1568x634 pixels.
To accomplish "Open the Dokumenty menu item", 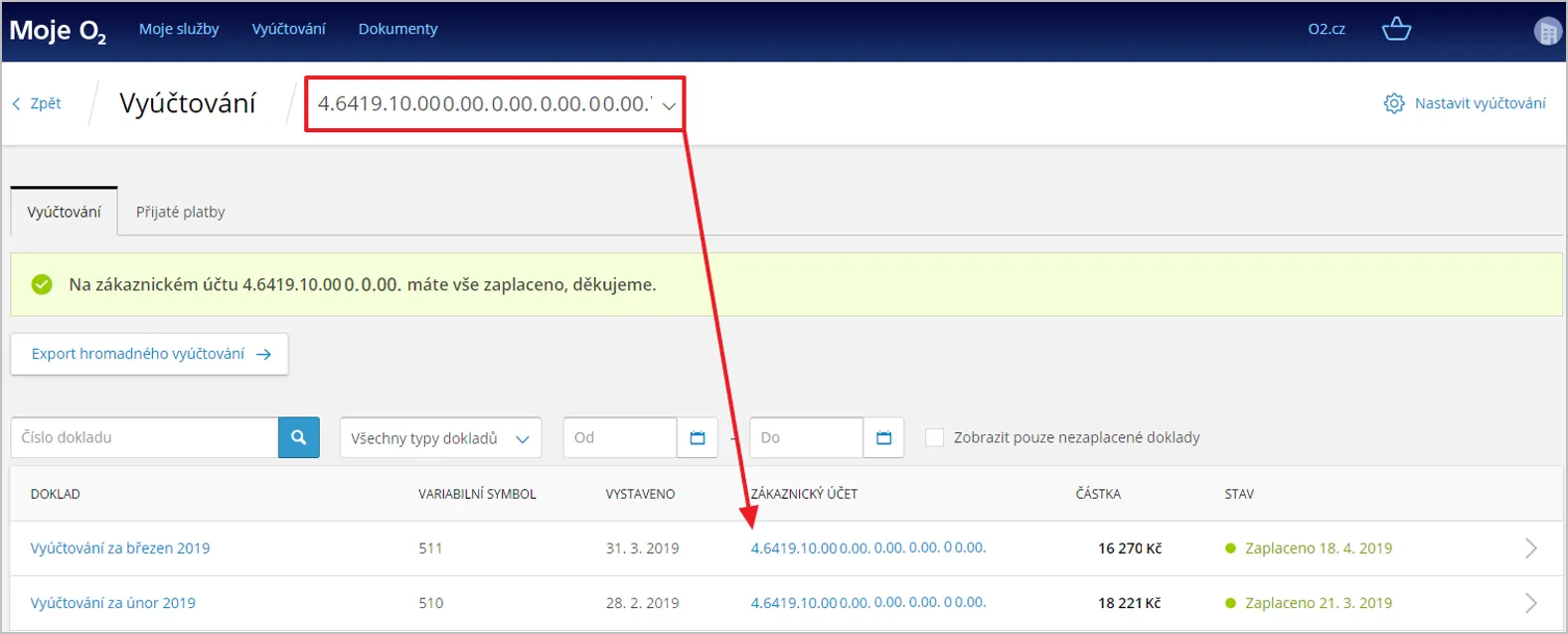I will pyautogui.click(x=397, y=29).
